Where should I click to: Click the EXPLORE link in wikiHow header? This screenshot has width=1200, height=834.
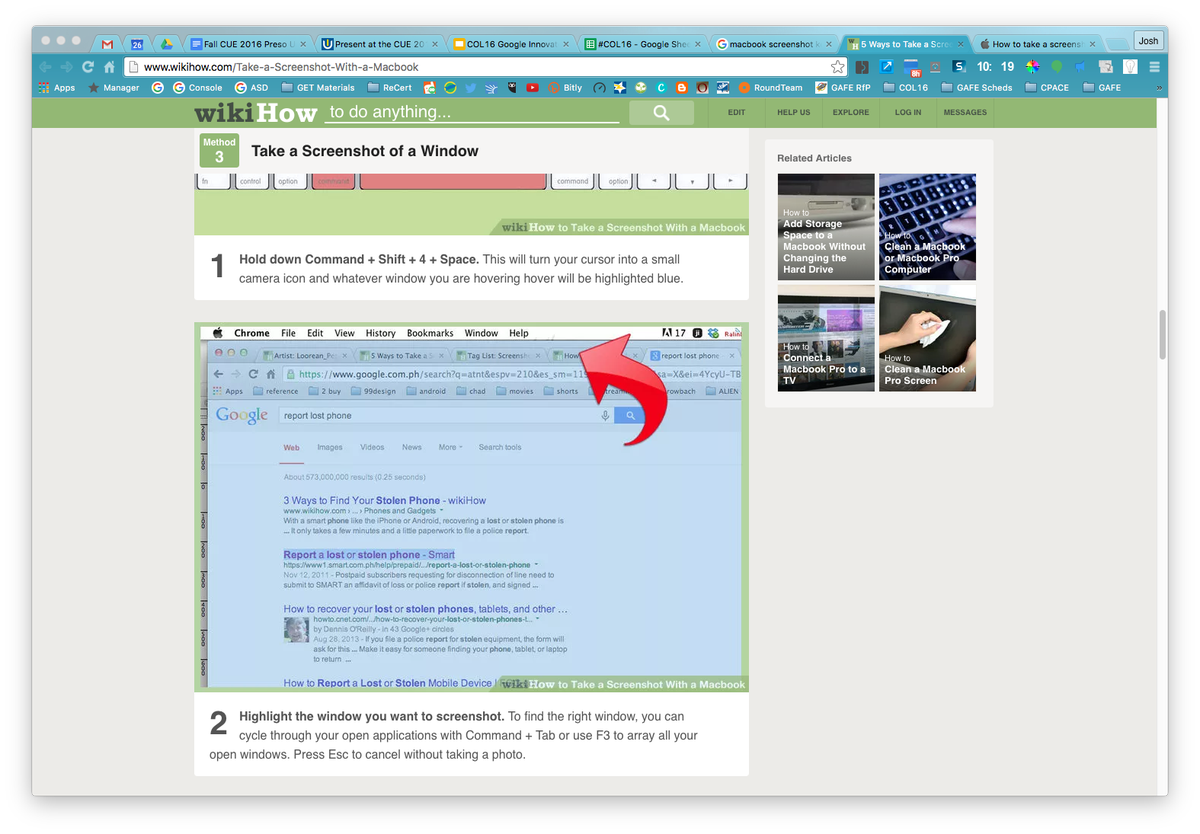tap(851, 113)
